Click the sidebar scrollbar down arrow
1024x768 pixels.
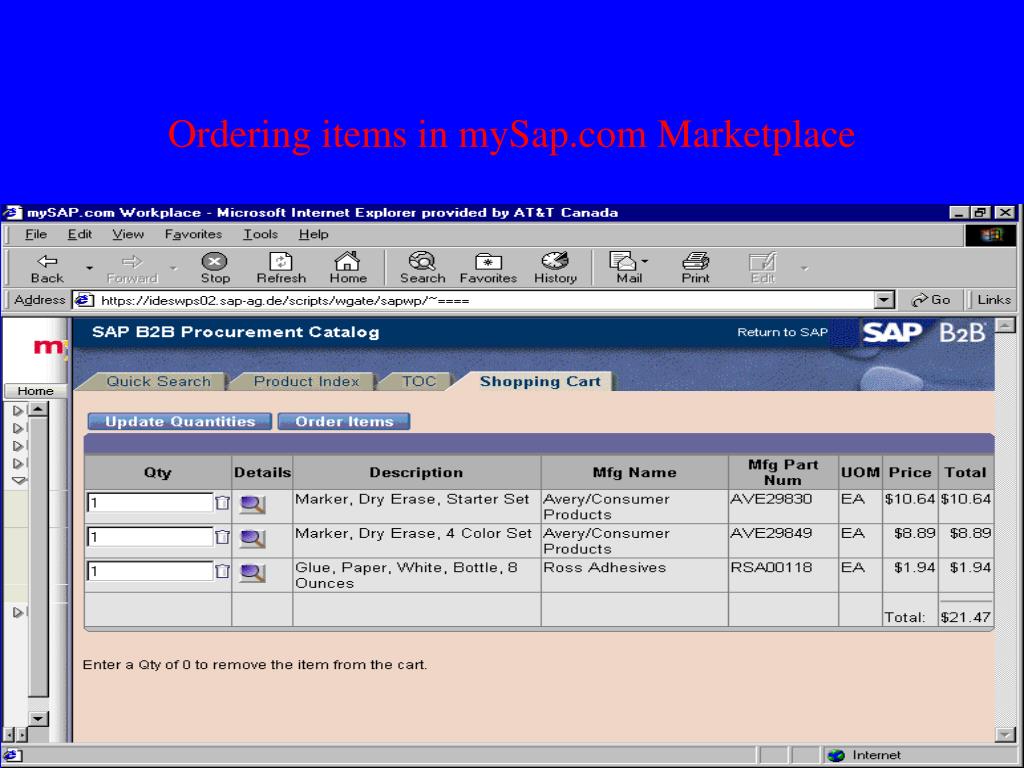(x=39, y=719)
